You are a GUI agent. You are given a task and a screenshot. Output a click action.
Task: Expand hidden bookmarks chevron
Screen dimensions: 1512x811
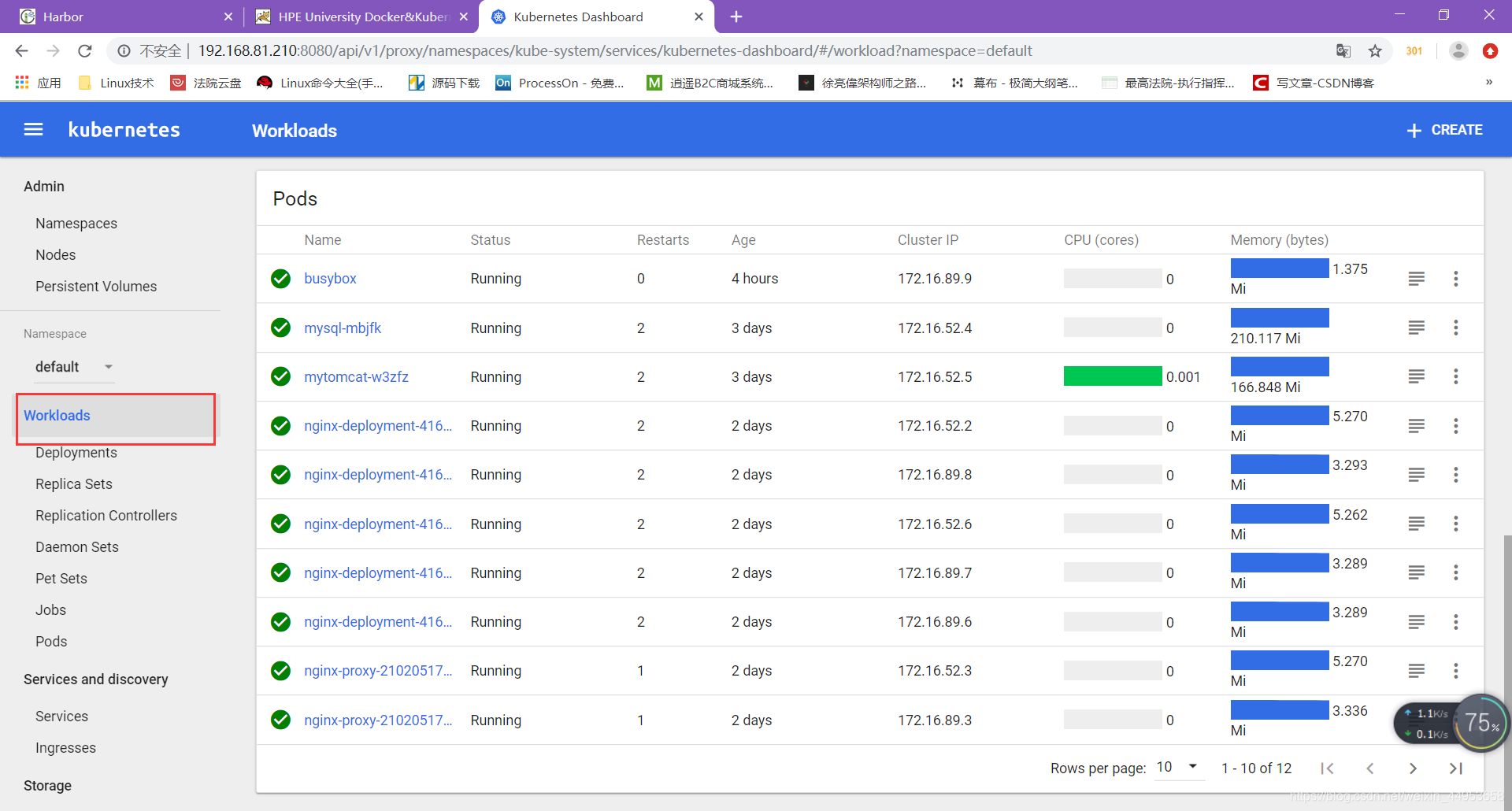point(1488,83)
